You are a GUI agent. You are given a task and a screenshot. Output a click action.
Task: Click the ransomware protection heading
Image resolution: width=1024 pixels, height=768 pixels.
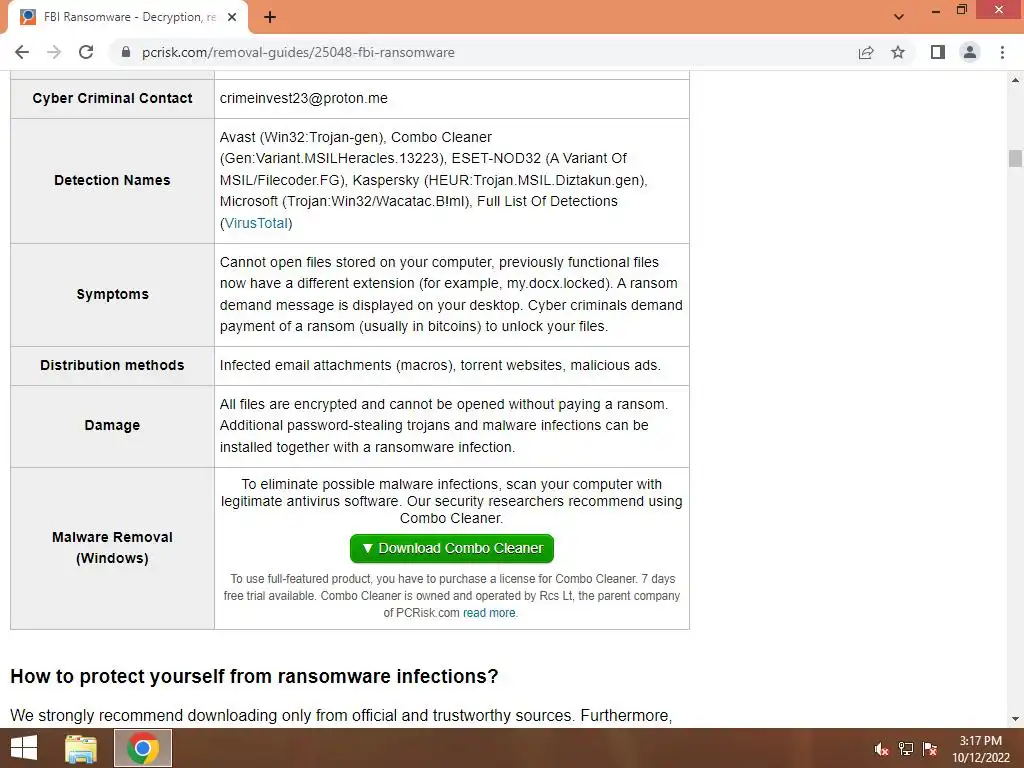tap(254, 677)
